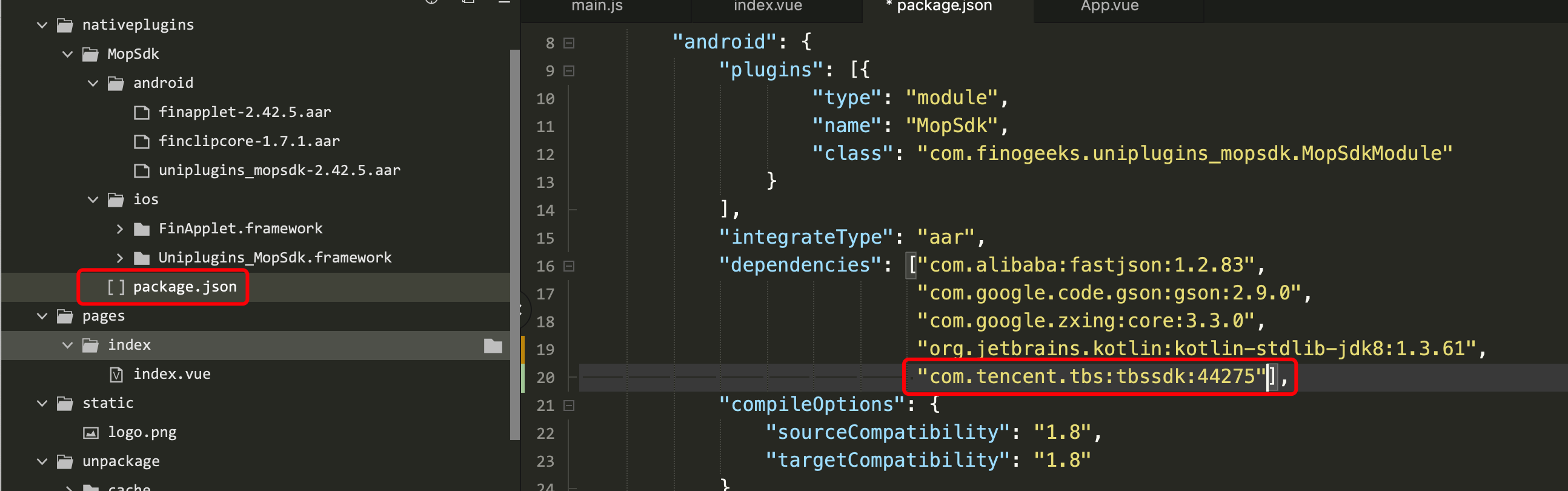Click the finapplet-2.42.5.aar file icon
This screenshot has height=491, width=1568.
pos(142,112)
